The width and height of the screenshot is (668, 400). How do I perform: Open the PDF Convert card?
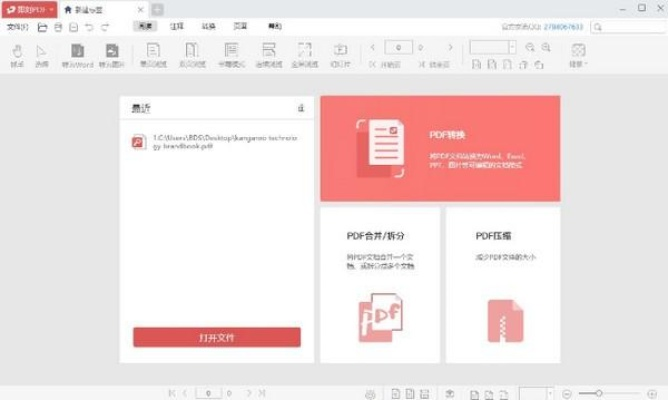tap(441, 148)
